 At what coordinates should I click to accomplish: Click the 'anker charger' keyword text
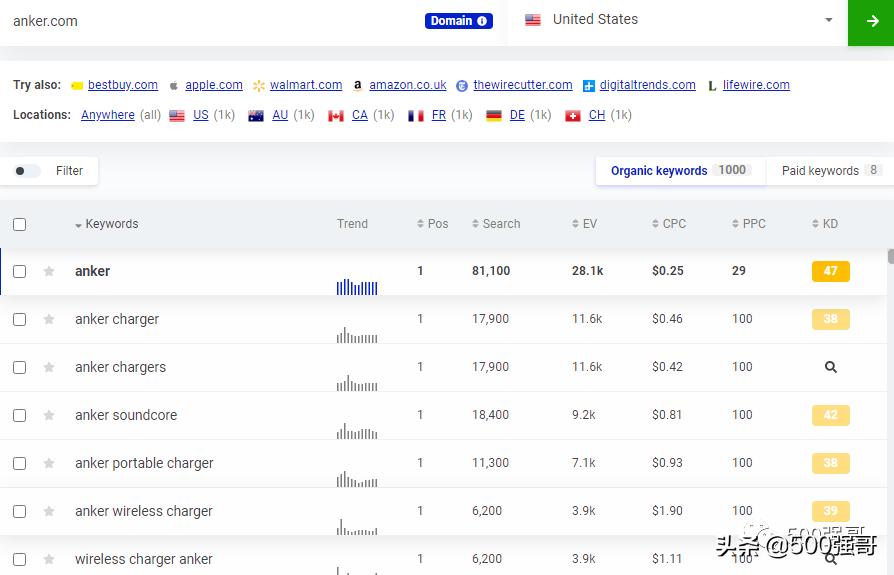(117, 319)
